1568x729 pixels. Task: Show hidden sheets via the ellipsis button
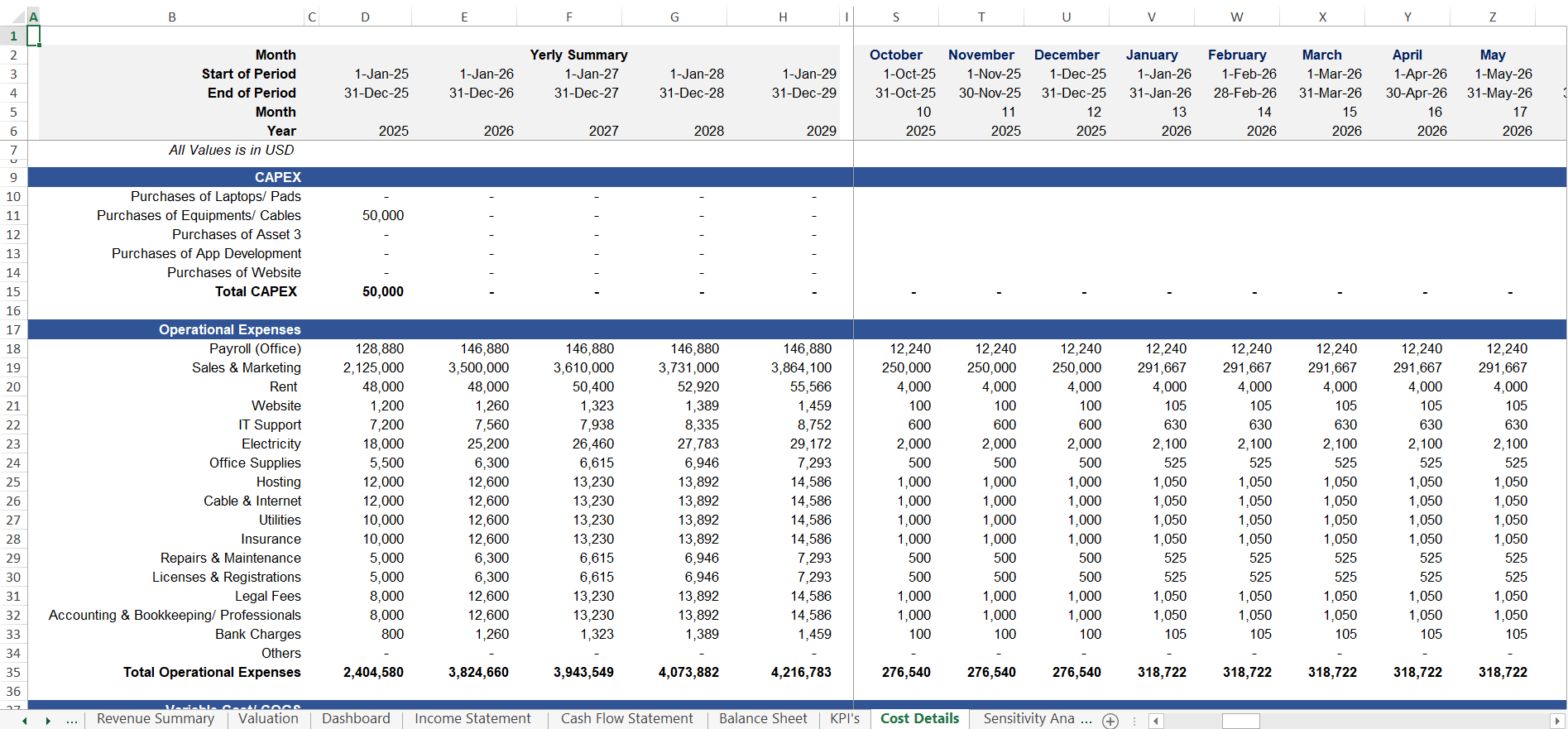pos(72,721)
